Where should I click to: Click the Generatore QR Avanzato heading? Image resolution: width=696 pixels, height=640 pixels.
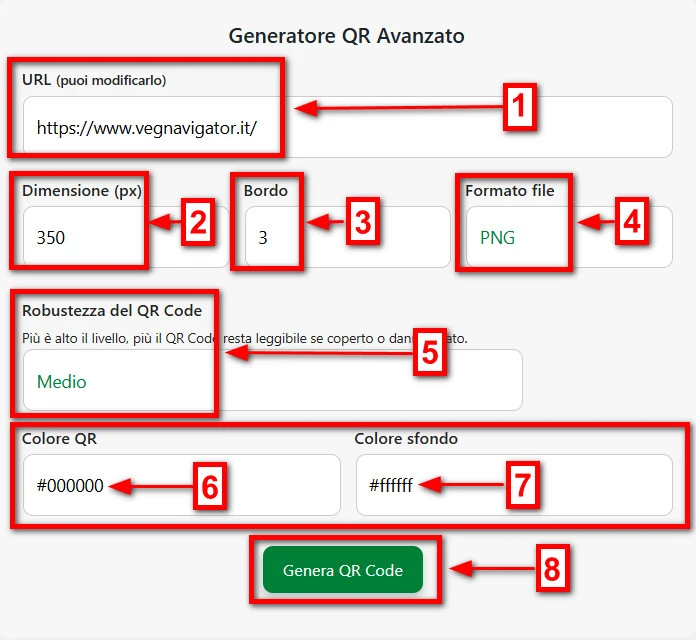pos(347,36)
